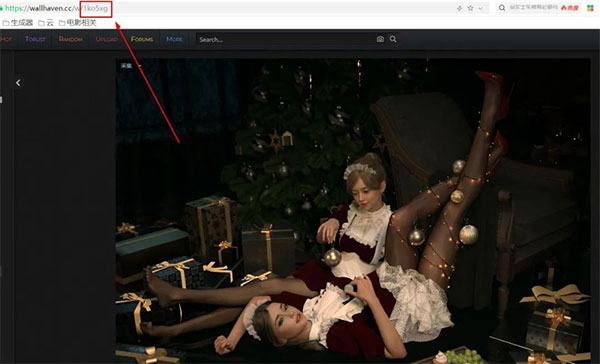Image resolution: width=600 pixels, height=364 pixels.
Task: Click the bookmark star icon
Action: pos(471,8)
